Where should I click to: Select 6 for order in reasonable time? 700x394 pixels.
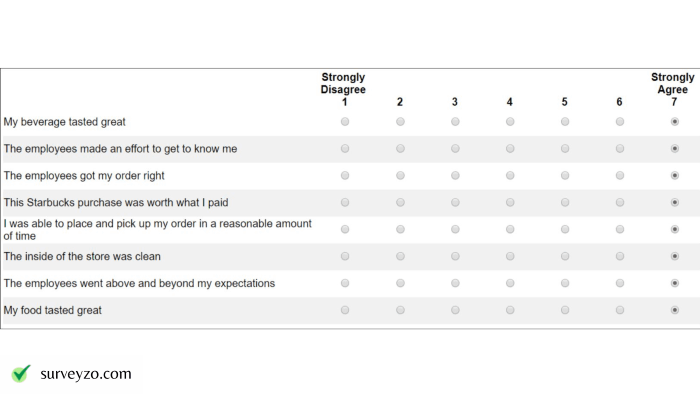point(620,229)
